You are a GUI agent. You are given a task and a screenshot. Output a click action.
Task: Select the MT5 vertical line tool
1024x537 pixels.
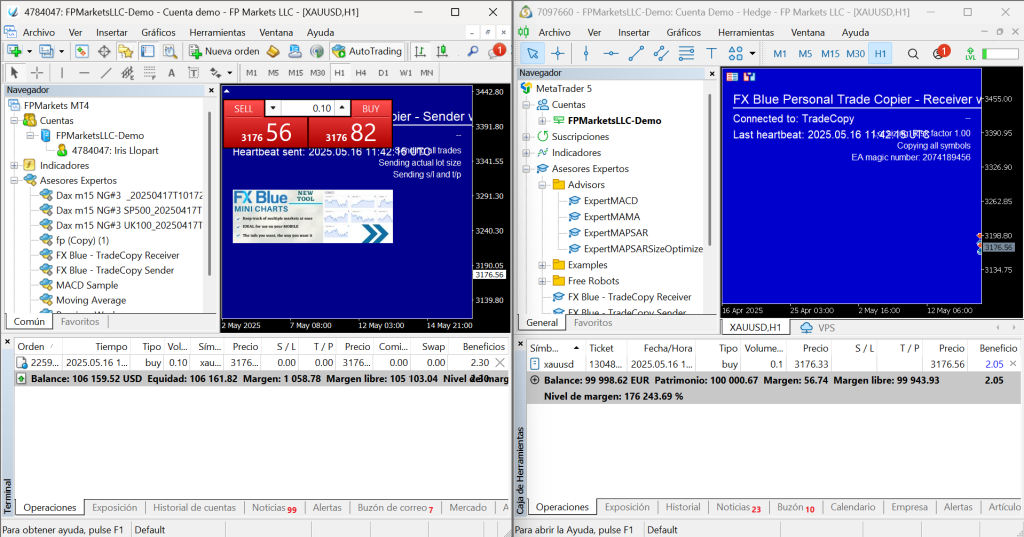[586, 54]
